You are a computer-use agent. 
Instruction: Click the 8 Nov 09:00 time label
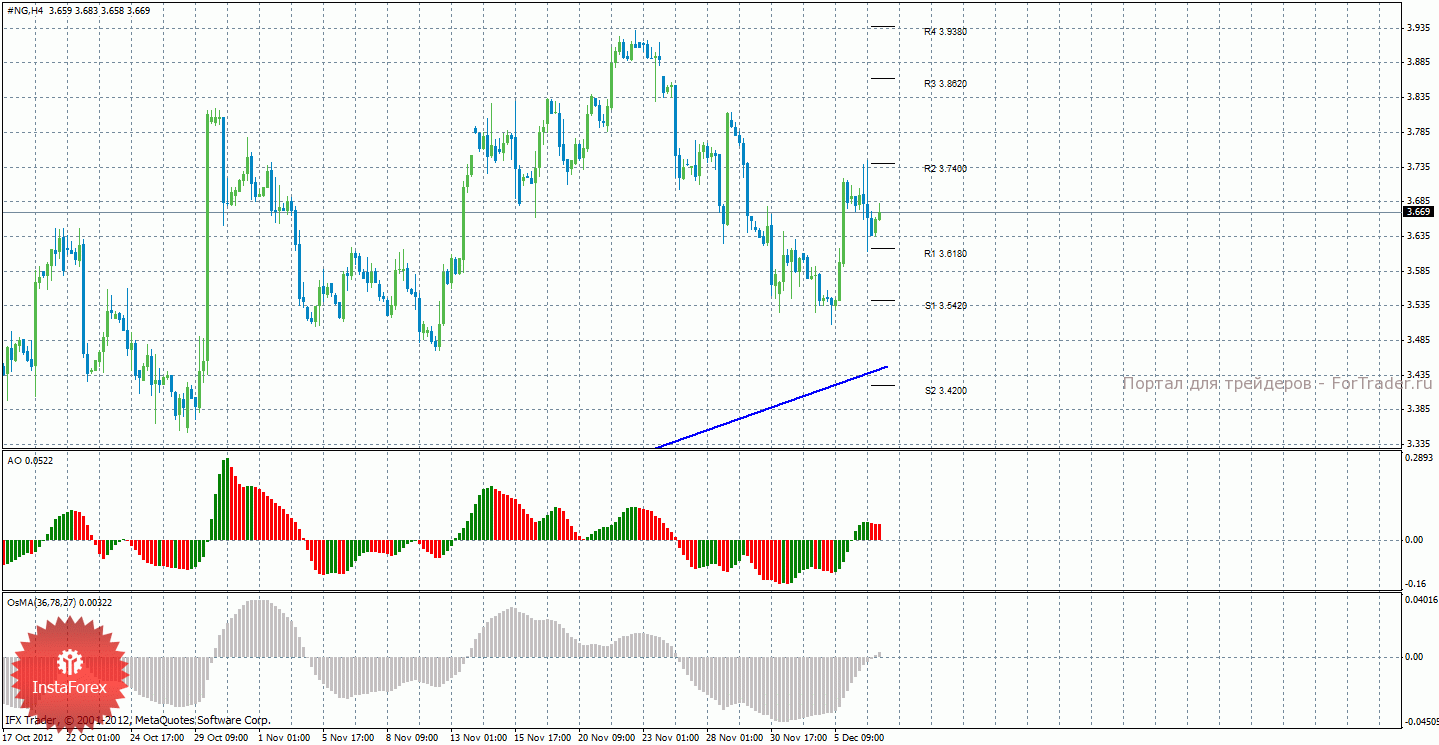point(412,737)
